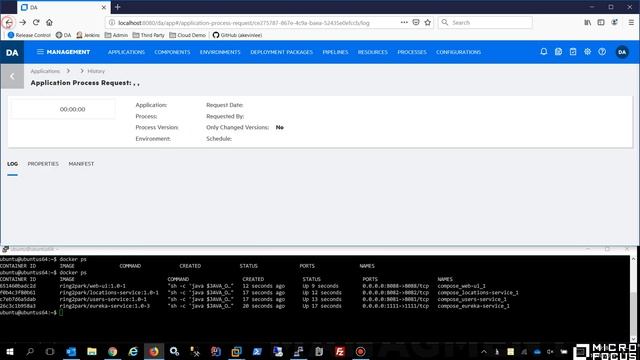Open the DEPLOYMENT PACKAGES menu
Image resolution: width=640 pixels, height=360 pixels.
282,52
